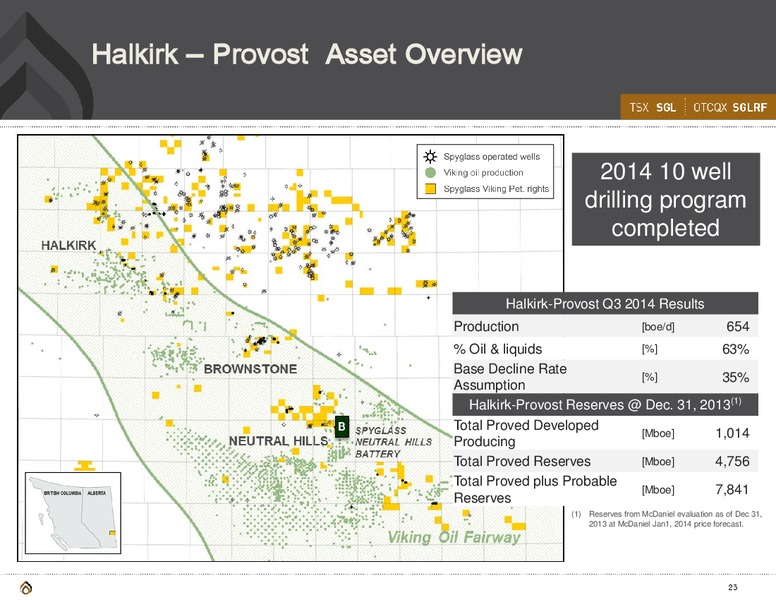Click the Spyglass operated wells legend symbol
This screenshot has width=776, height=600.
pyautogui.click(x=430, y=157)
